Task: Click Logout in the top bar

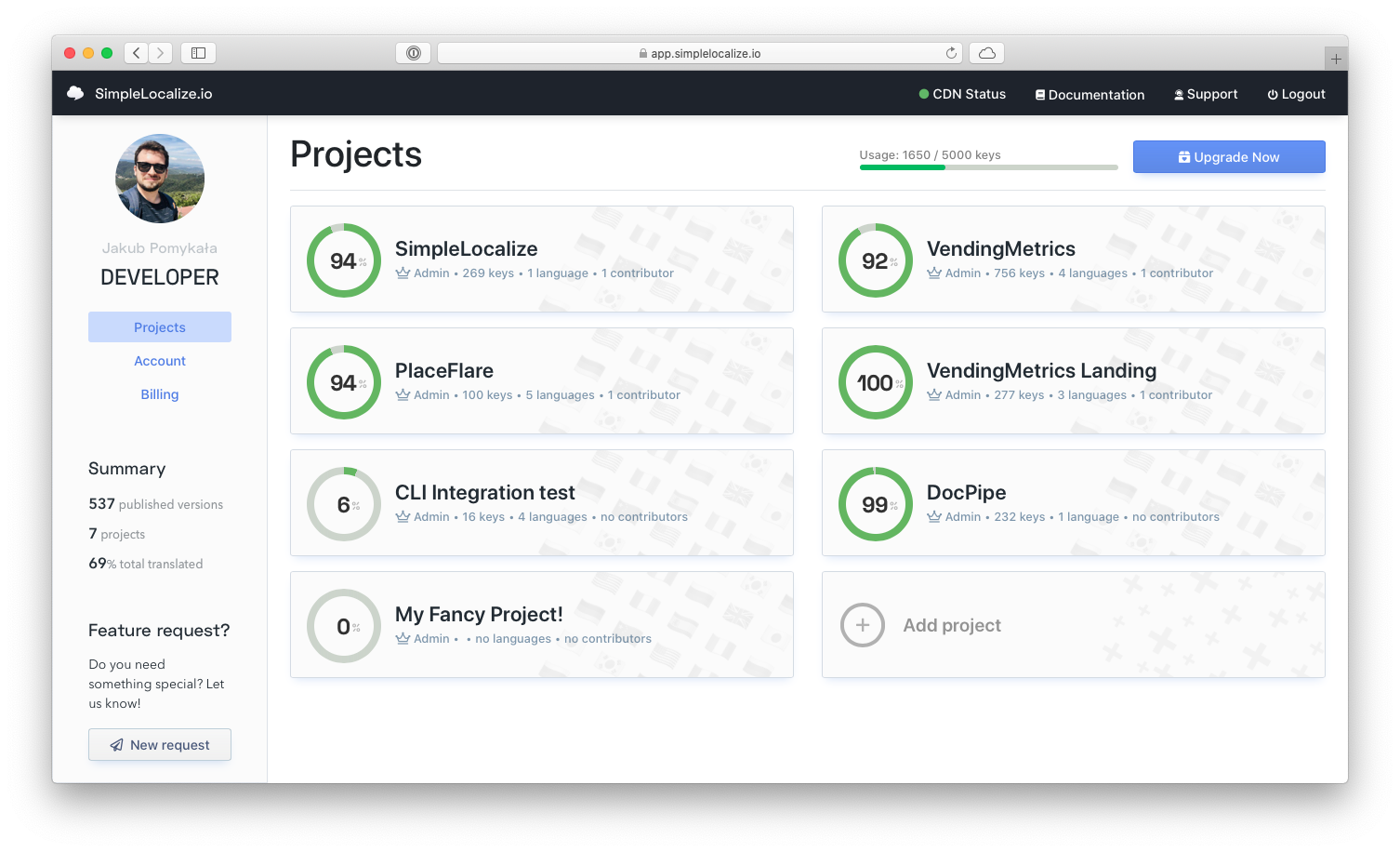Action: [x=1297, y=94]
